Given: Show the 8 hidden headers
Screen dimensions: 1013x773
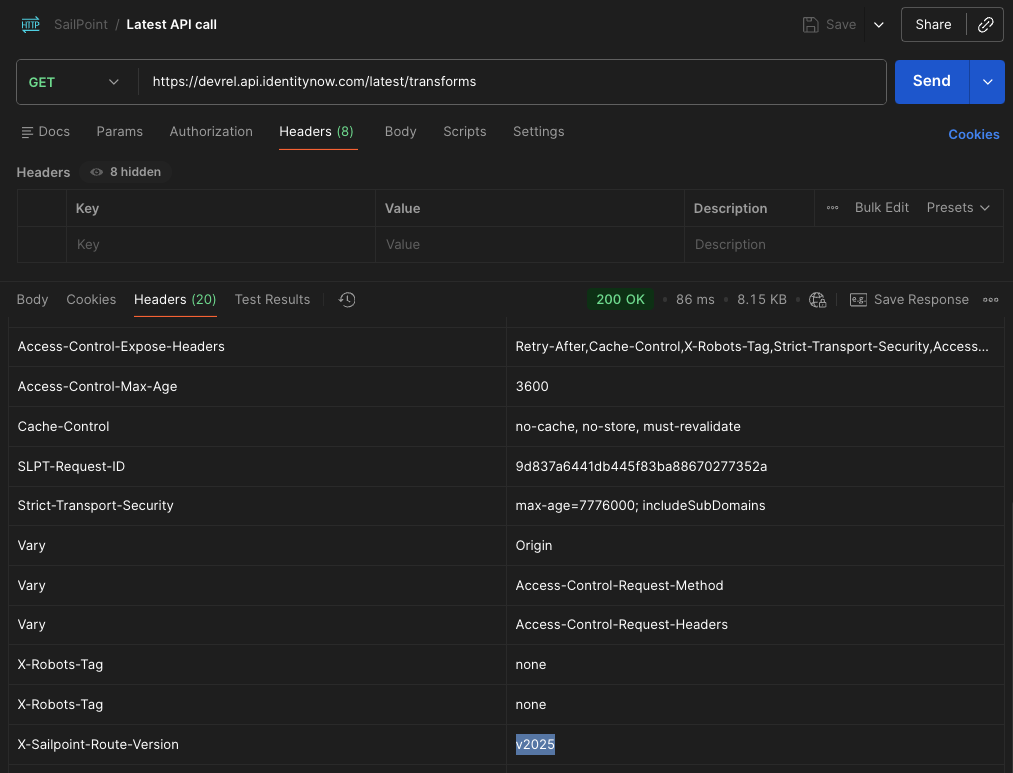Looking at the screenshot, I should [126, 172].
